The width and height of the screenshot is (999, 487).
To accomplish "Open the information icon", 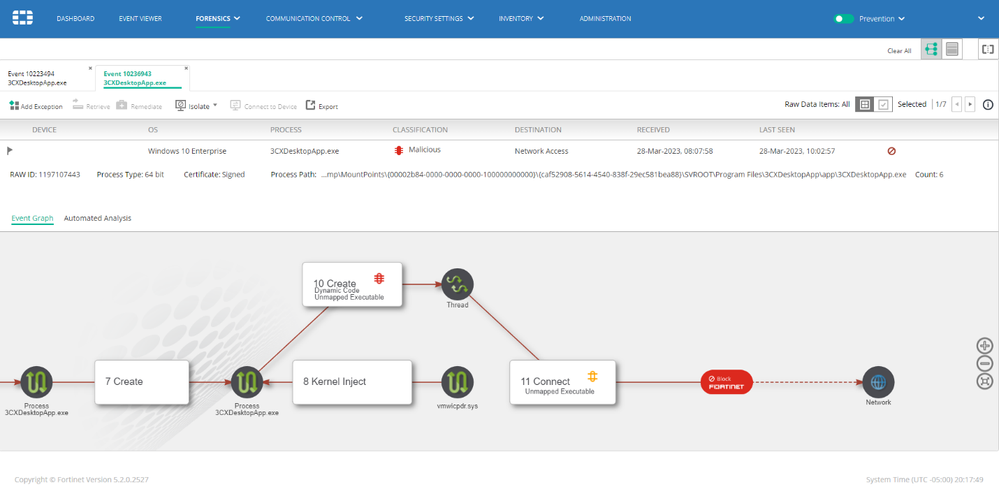I will pos(988,105).
